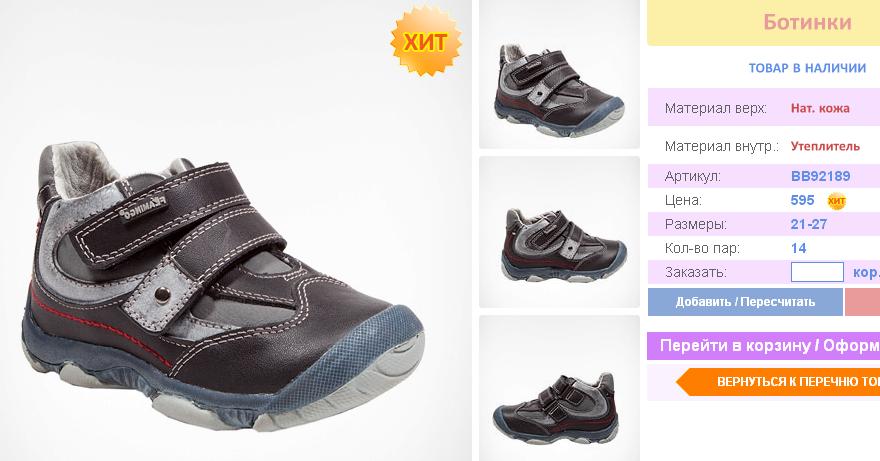Click the Ботинки category heading
Viewport: 880px width, 461px height.
click(x=807, y=22)
